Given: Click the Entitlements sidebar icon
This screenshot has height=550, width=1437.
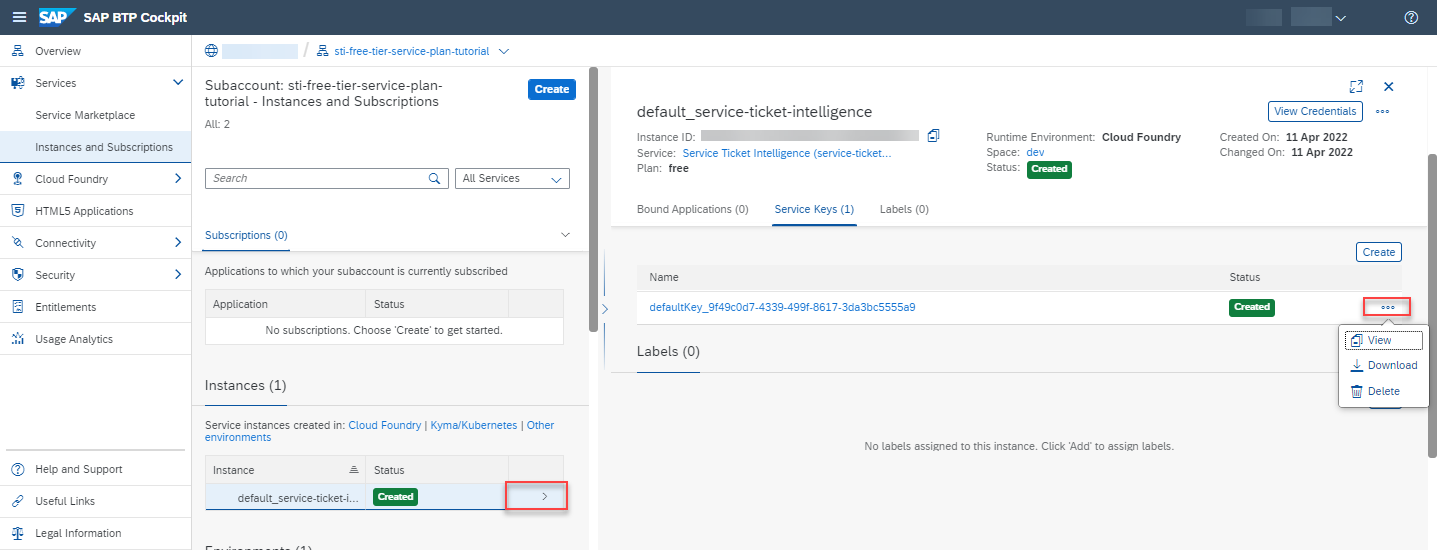Looking at the screenshot, I should tap(17, 307).
